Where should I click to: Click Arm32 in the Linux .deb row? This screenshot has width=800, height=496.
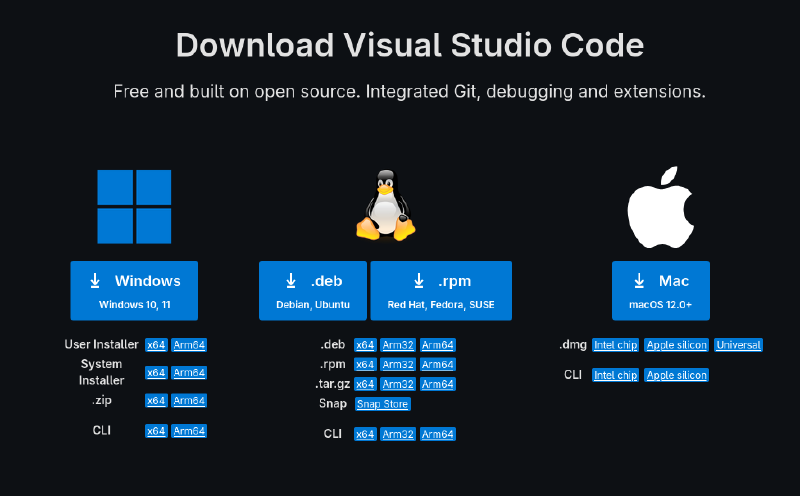coord(398,345)
